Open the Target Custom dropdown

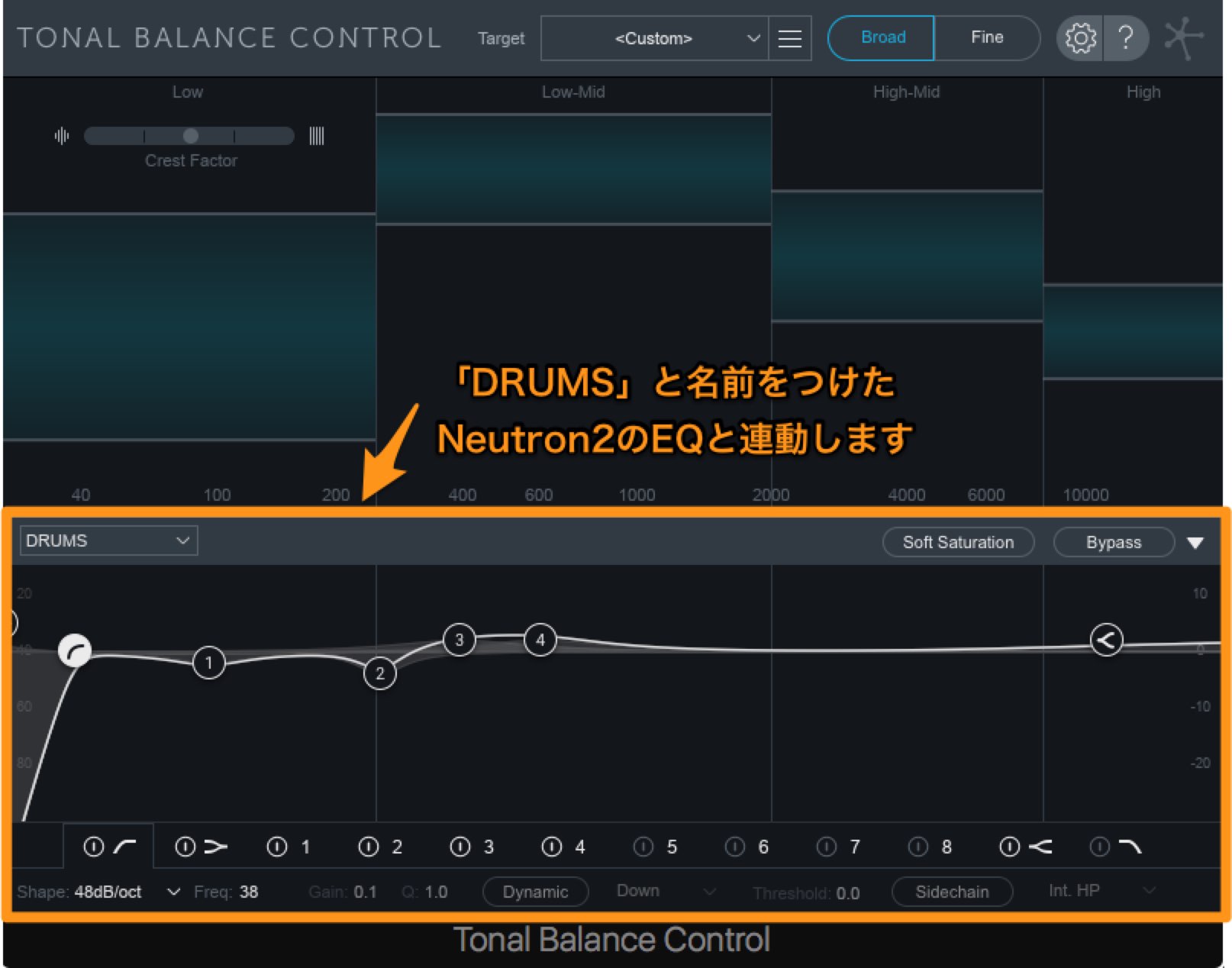[654, 38]
